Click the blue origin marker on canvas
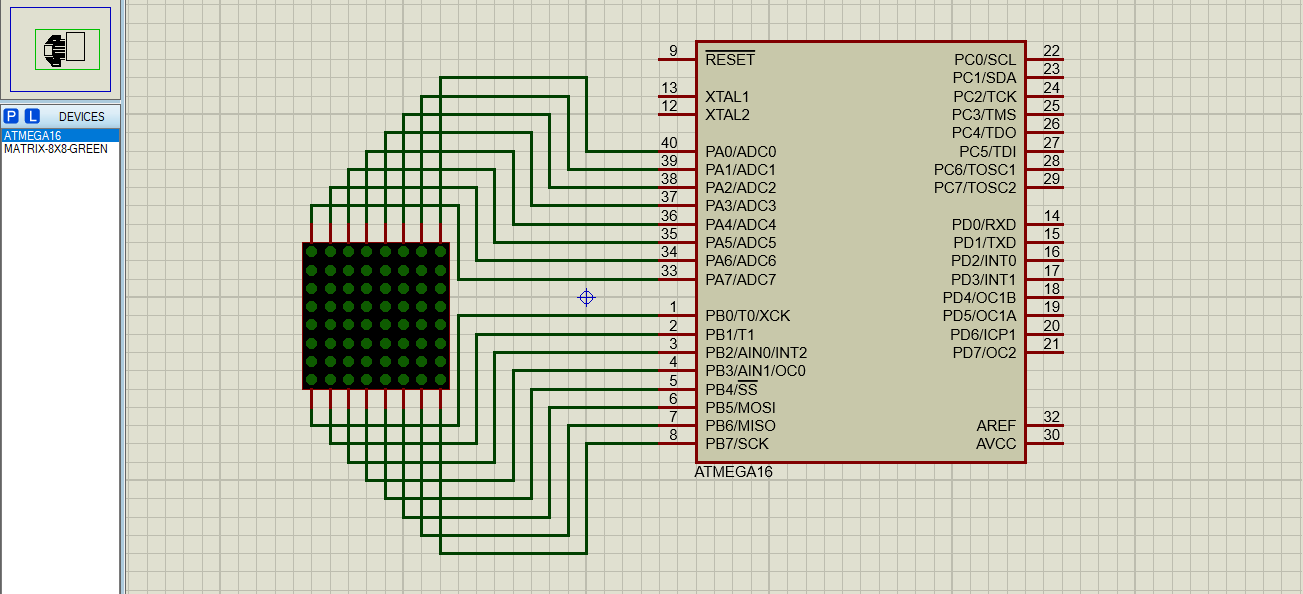Viewport: 1303px width, 594px height. pyautogui.click(x=587, y=297)
